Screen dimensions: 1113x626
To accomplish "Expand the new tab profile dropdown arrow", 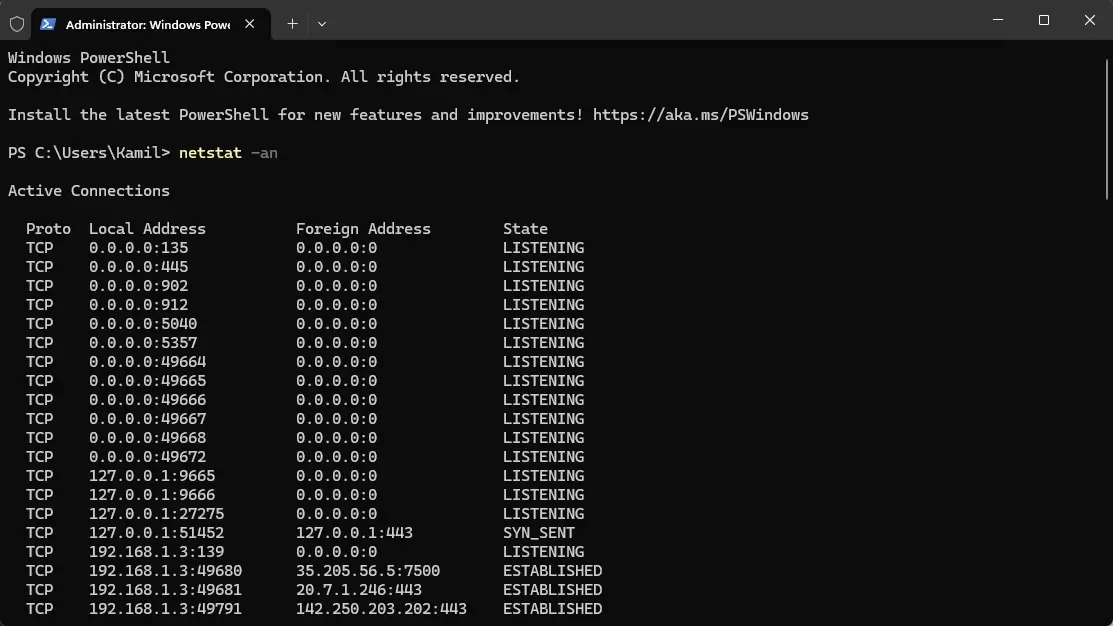I will pos(322,24).
